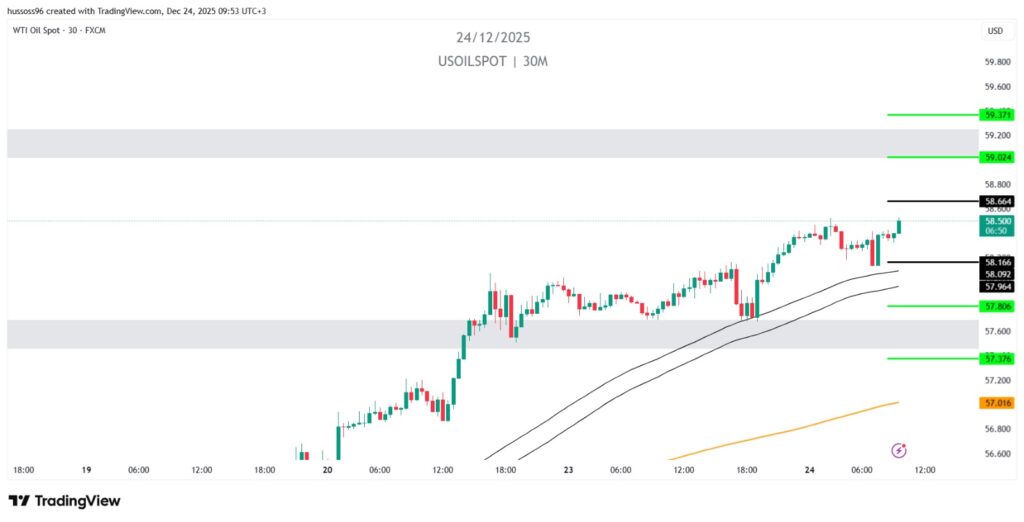Click the current price 58.500 label
This screenshot has height=522, width=1024.
tap(998, 221)
